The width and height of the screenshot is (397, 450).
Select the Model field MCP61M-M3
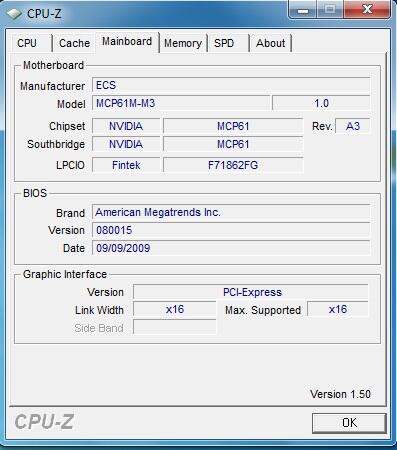click(x=181, y=103)
